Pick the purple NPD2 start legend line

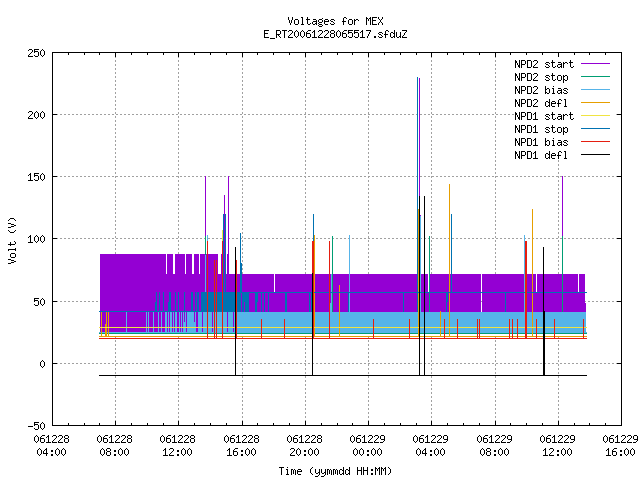[x=596, y=64]
